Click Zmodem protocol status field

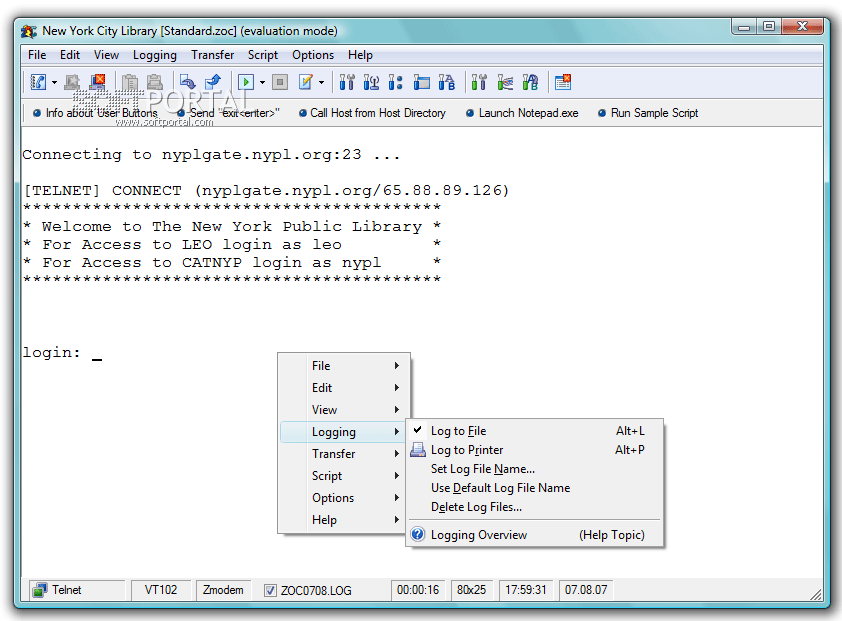pyautogui.click(x=223, y=590)
